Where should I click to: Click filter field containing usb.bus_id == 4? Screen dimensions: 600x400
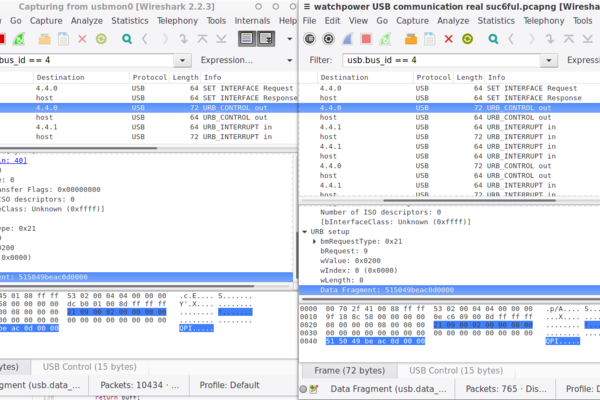(x=441, y=60)
